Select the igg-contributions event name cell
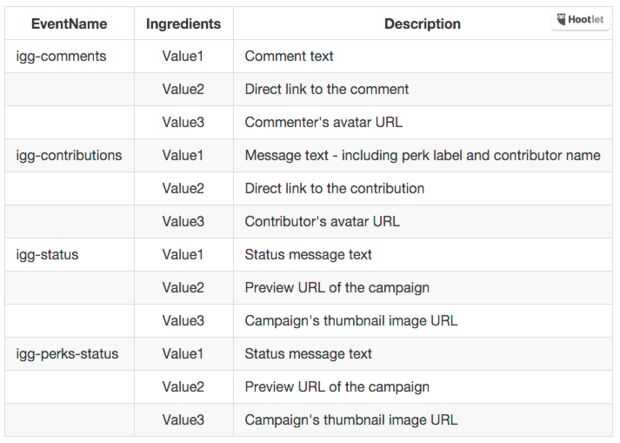620x443 pixels. 69,155
